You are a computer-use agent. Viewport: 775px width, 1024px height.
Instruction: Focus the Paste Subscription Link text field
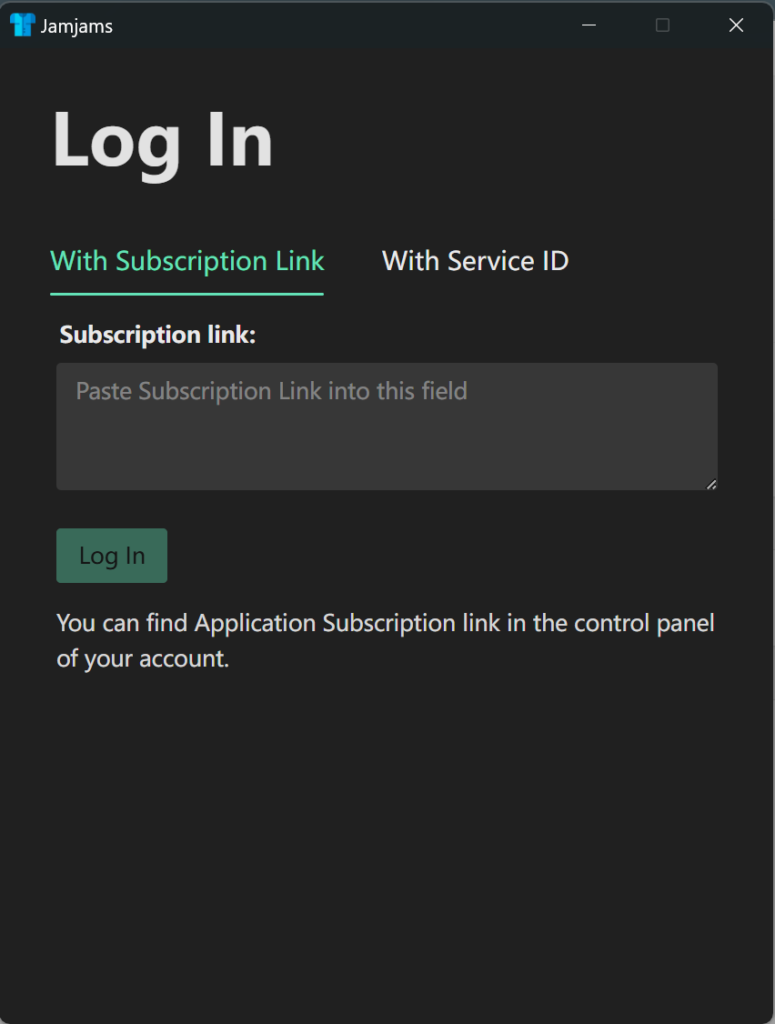pos(386,427)
